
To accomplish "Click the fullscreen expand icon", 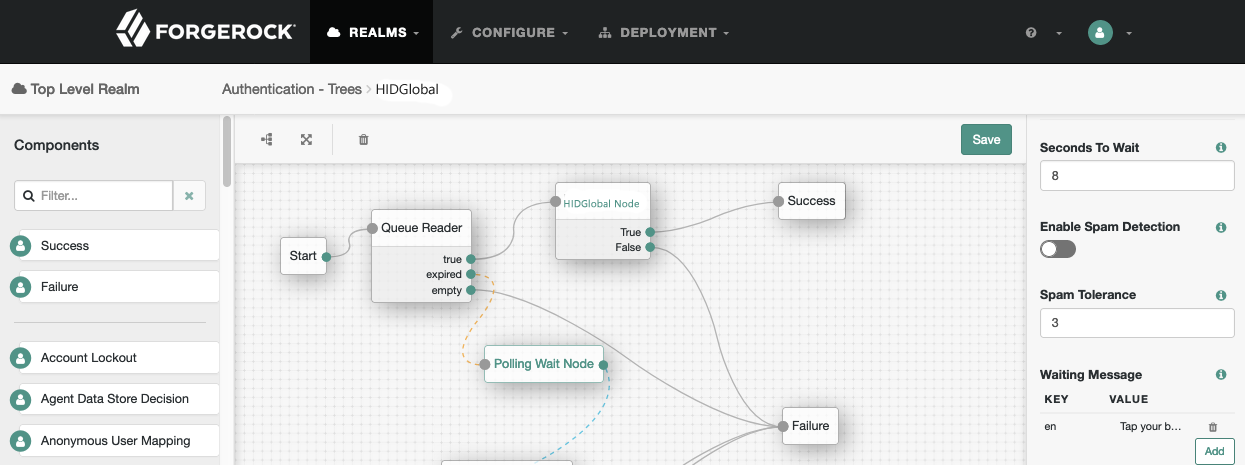I will (x=307, y=139).
